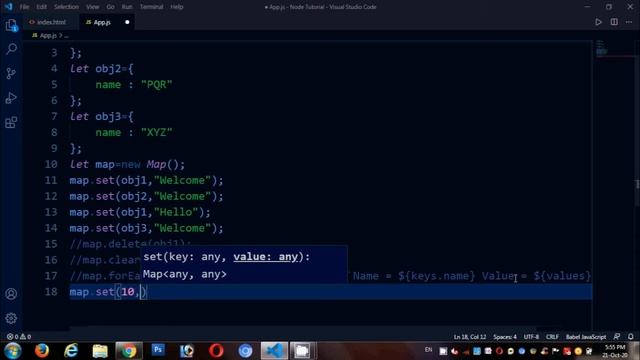Image resolution: width=640 pixels, height=360 pixels.
Task: Open Firefox from the taskbar
Action: click(x=42, y=351)
